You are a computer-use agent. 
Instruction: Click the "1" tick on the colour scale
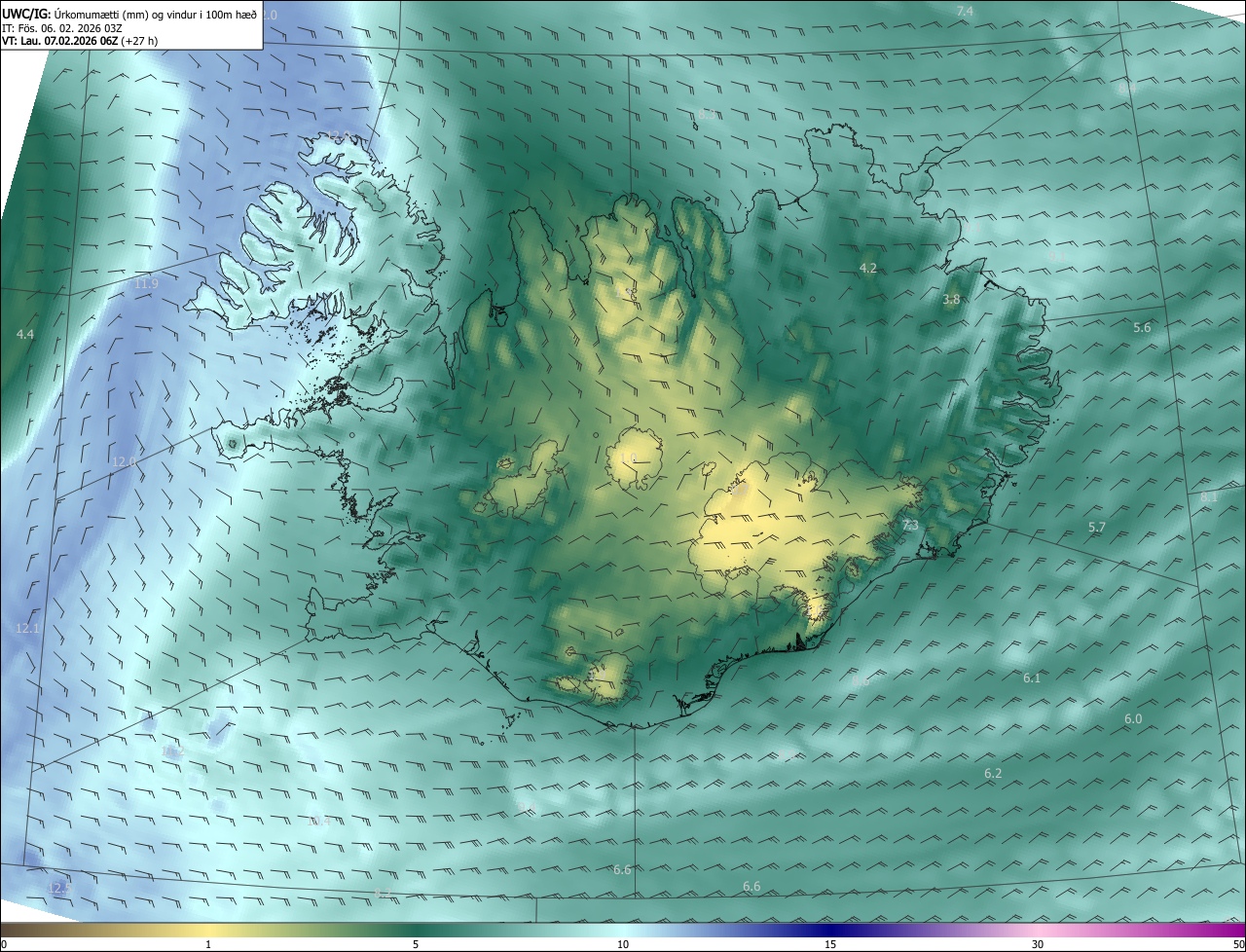coord(208,944)
